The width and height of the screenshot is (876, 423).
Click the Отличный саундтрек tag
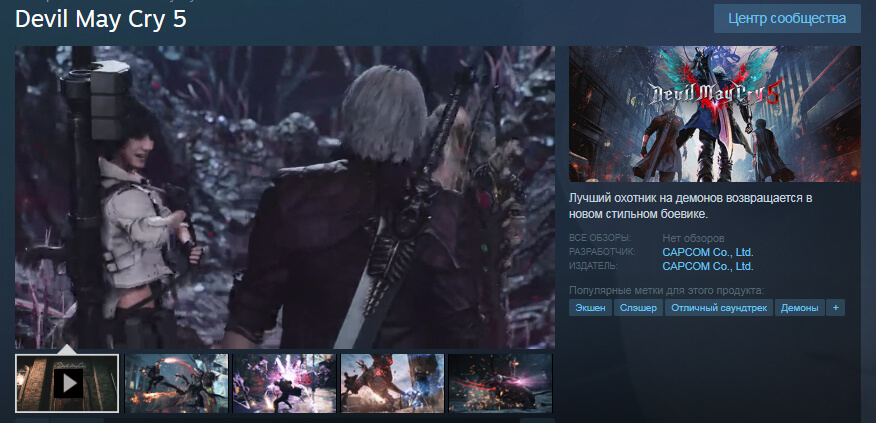click(719, 308)
